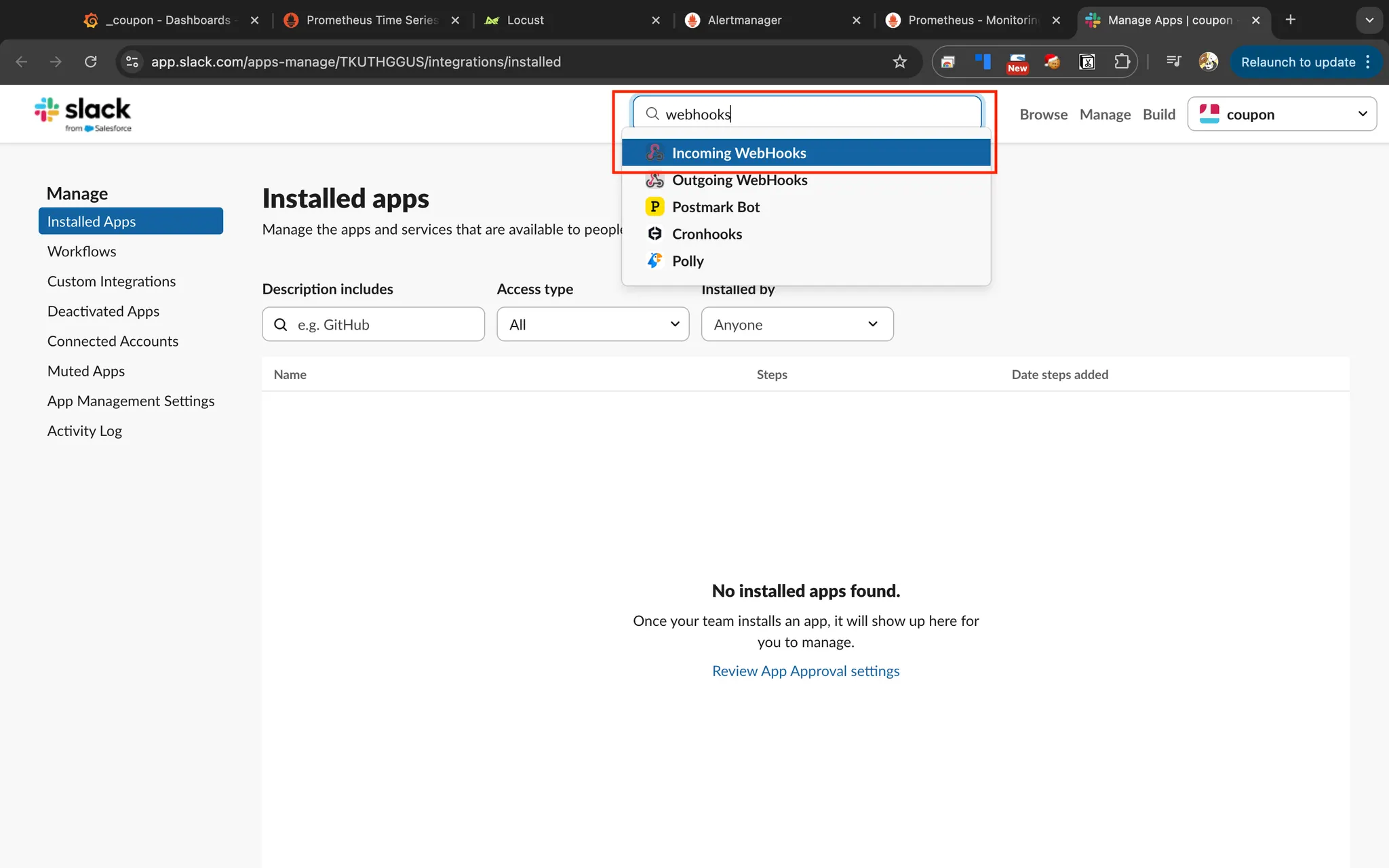Screen dimensions: 1389x868
Task: Select Cronhooks from the suggestion list
Action: pyautogui.click(x=707, y=234)
